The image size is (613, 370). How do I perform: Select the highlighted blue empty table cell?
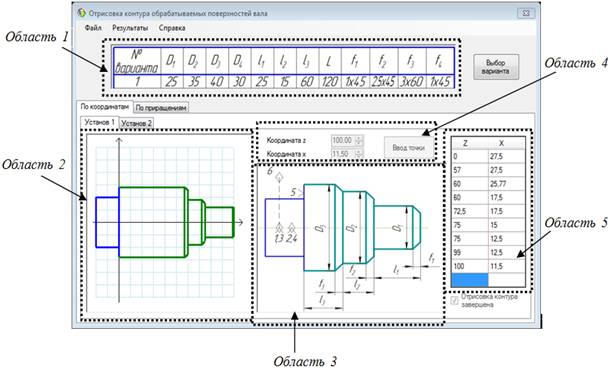point(470,280)
